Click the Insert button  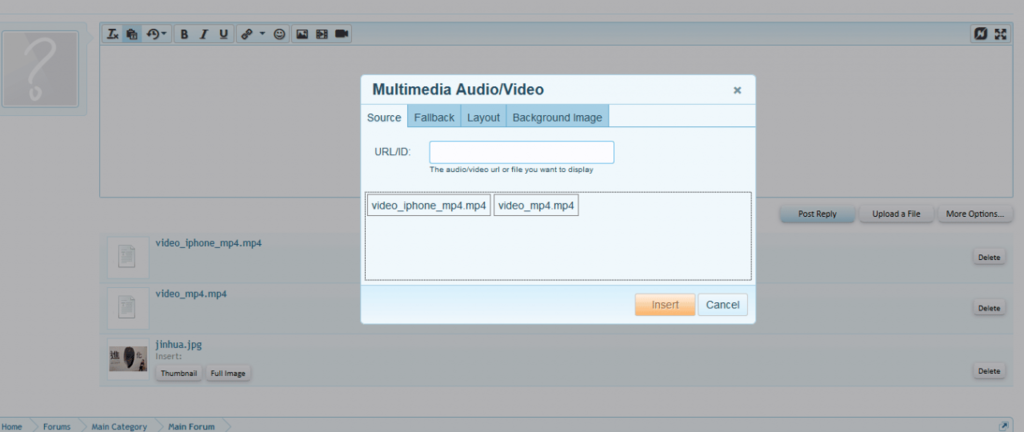click(665, 305)
